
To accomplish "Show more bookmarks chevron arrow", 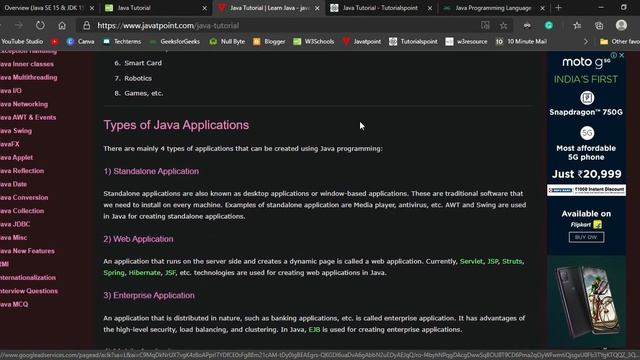I will [586, 42].
